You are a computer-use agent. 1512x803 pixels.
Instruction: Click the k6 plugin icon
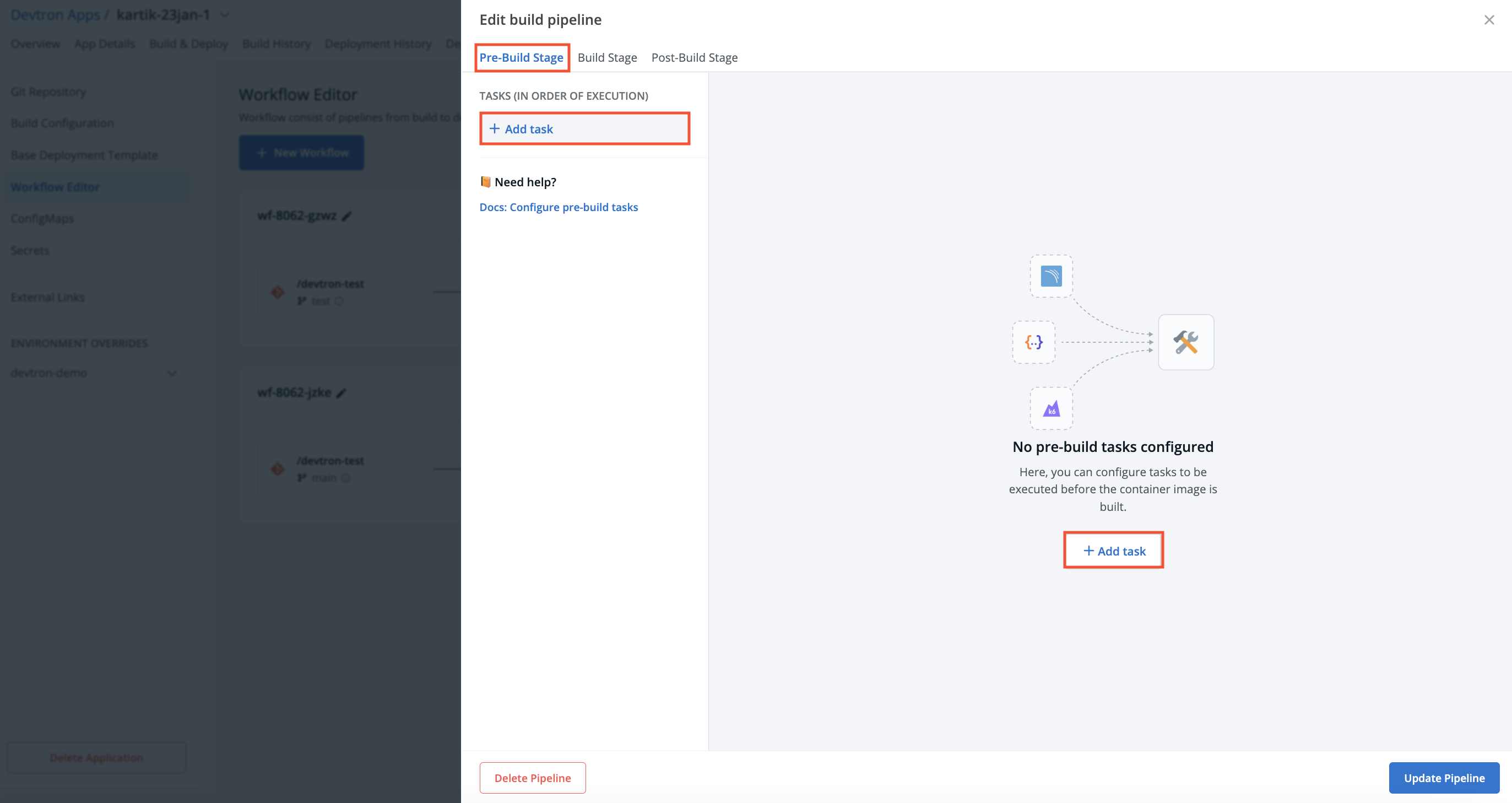coord(1051,408)
